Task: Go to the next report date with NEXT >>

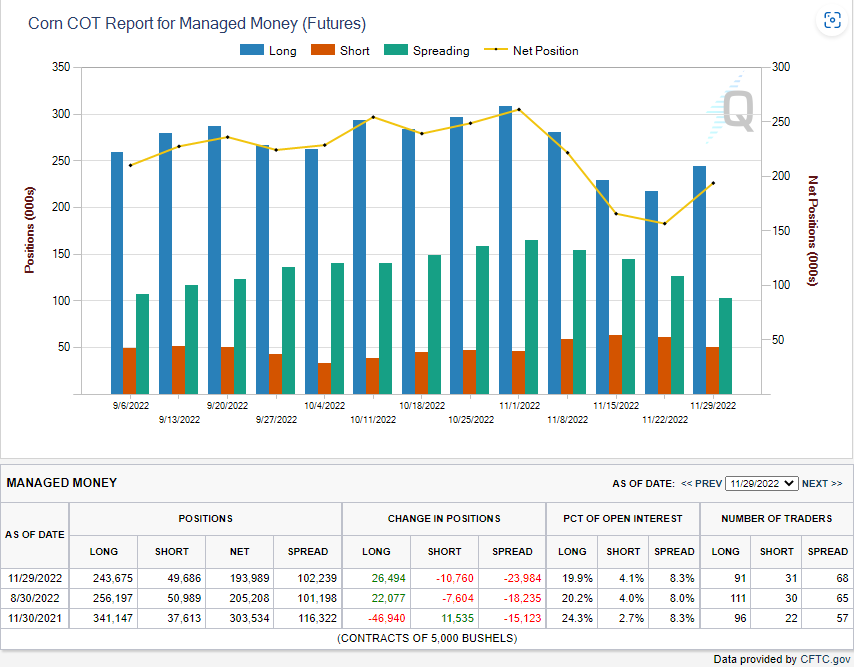Action: click(822, 484)
